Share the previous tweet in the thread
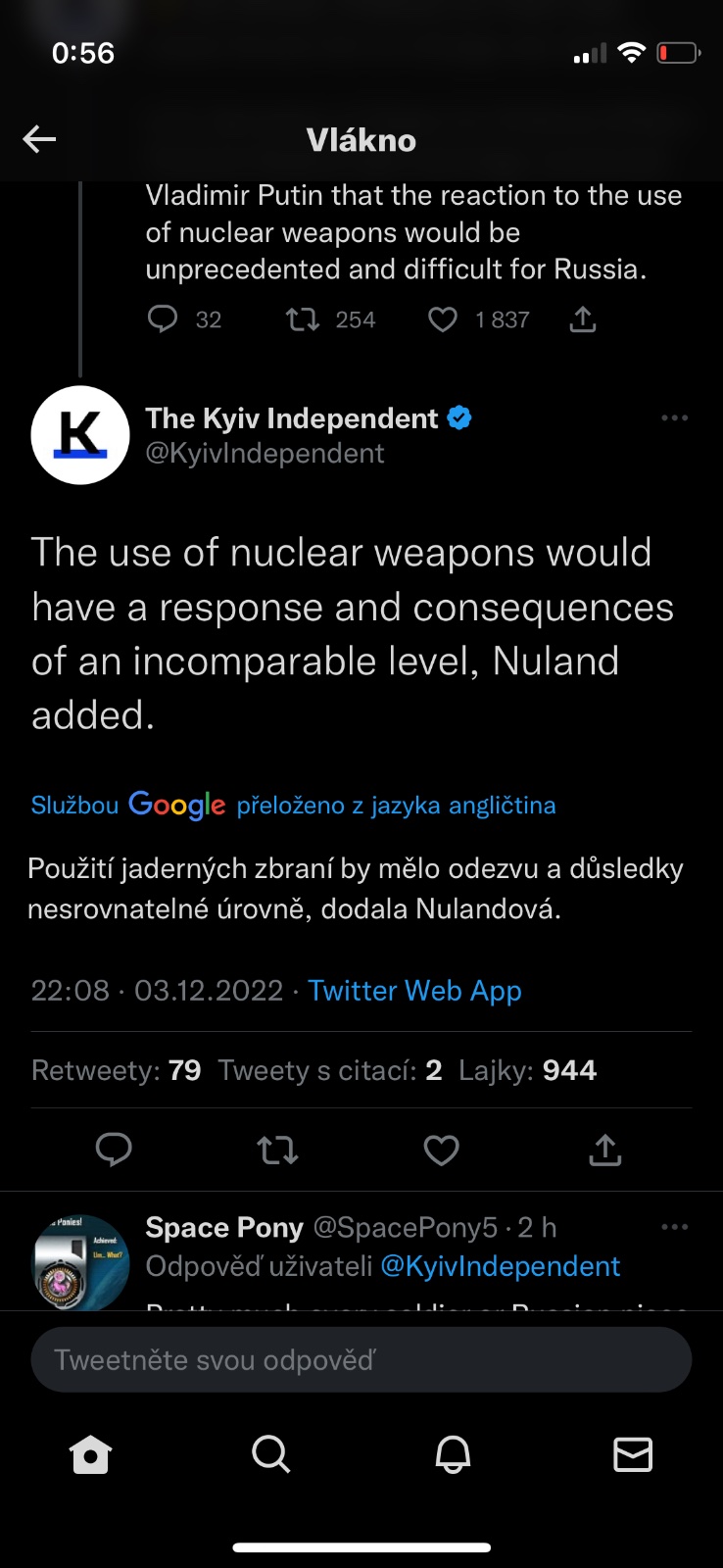 [583, 319]
